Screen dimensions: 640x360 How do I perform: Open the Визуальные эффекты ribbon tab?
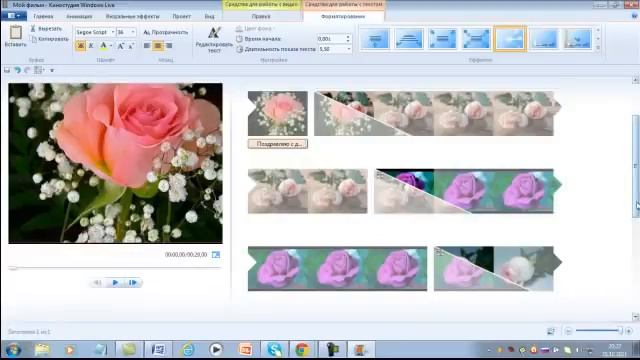[x=133, y=16]
